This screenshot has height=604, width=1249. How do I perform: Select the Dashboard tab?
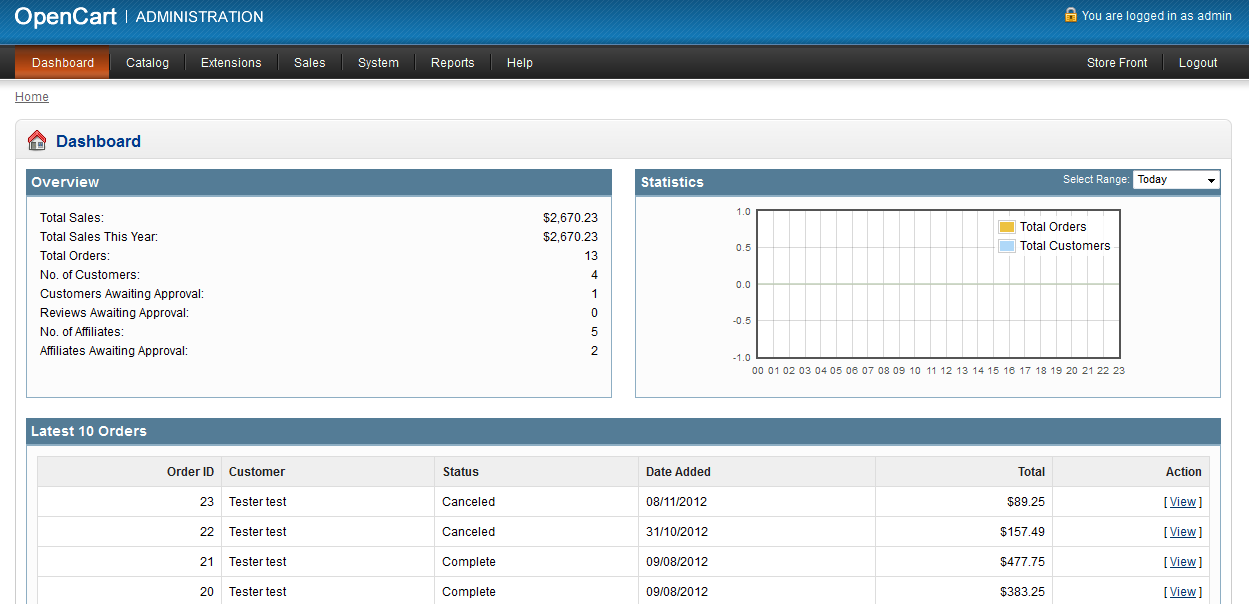click(62, 63)
